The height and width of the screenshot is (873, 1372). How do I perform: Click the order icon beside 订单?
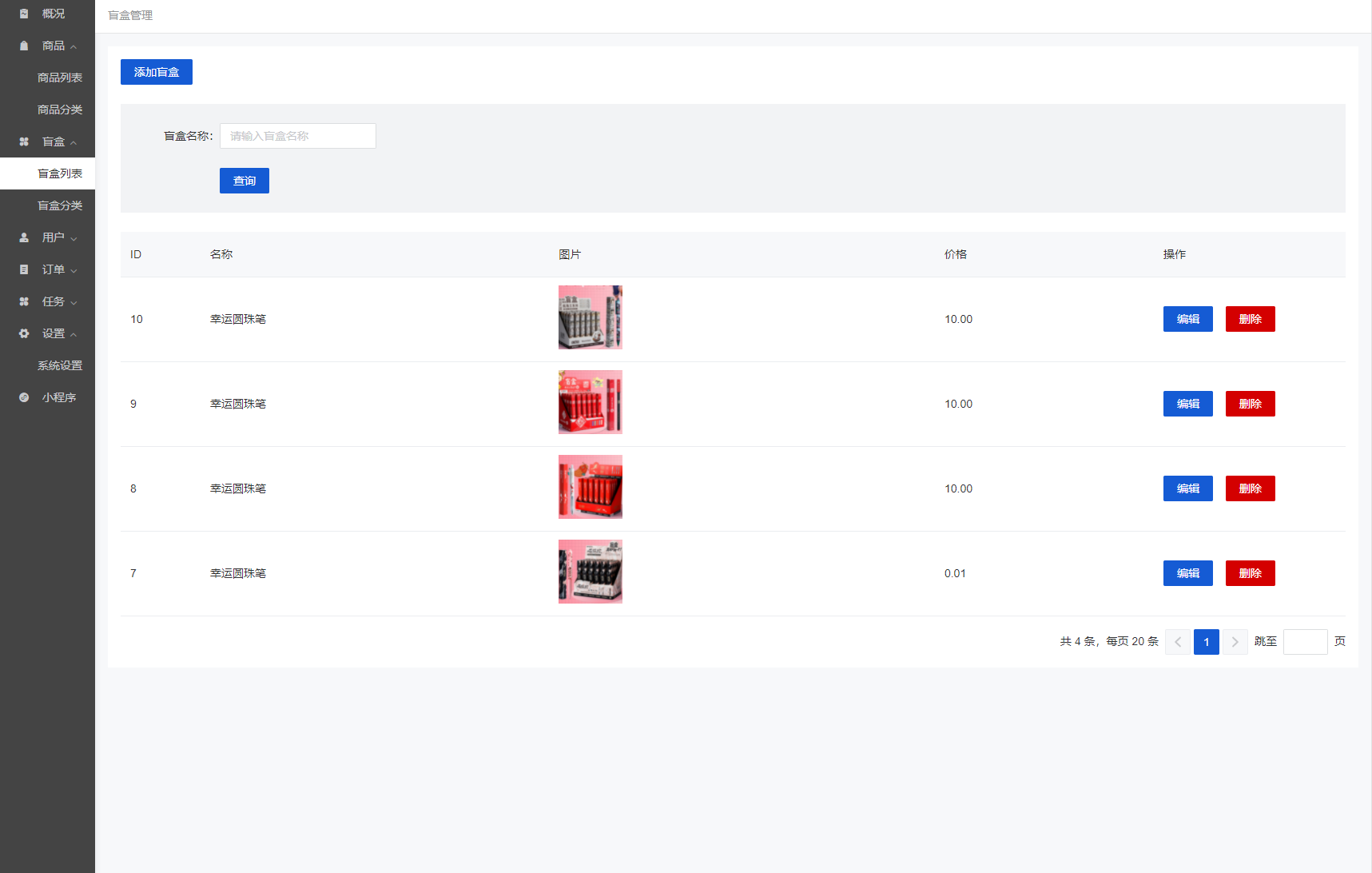24,269
